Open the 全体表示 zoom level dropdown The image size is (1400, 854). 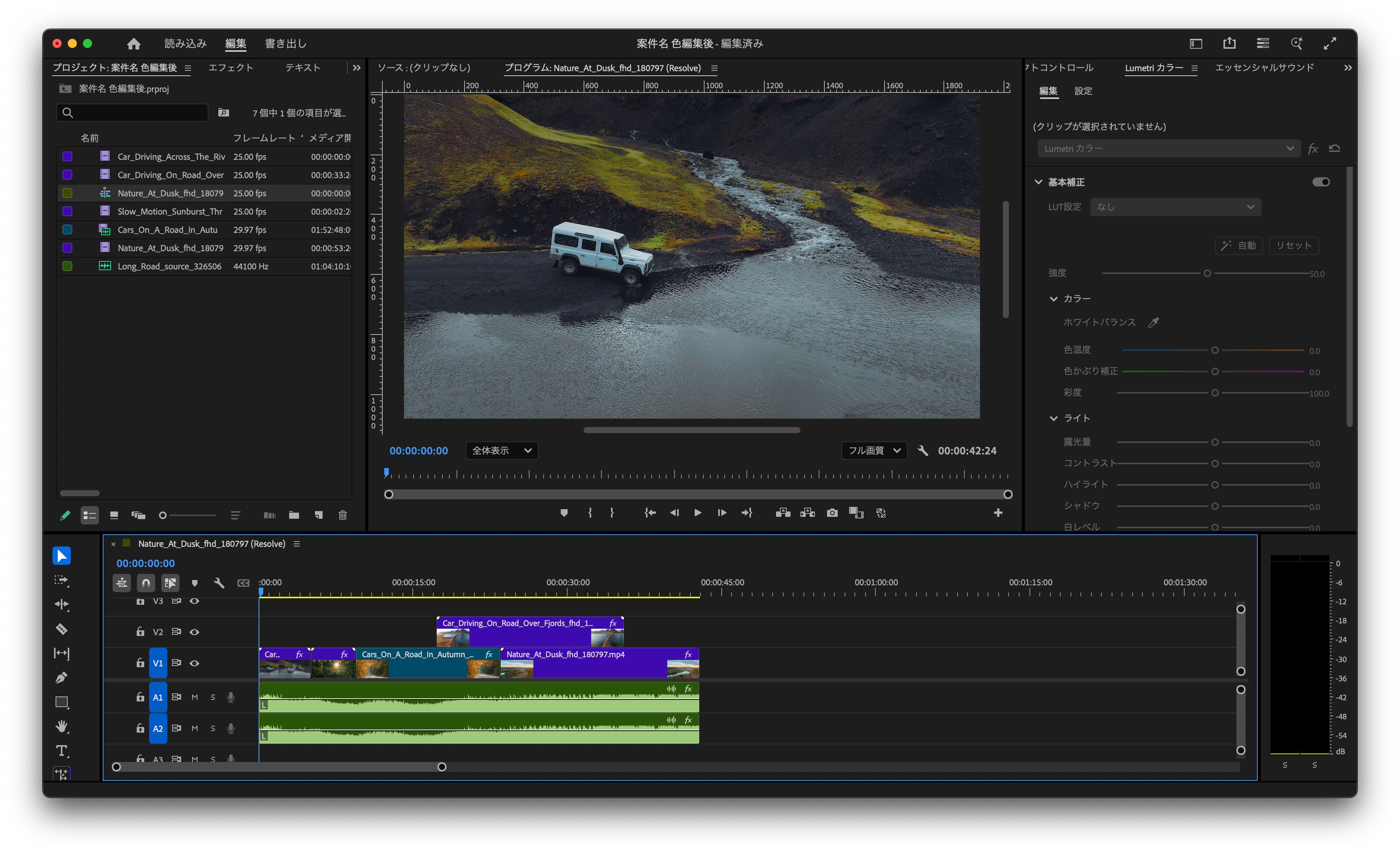(x=502, y=451)
